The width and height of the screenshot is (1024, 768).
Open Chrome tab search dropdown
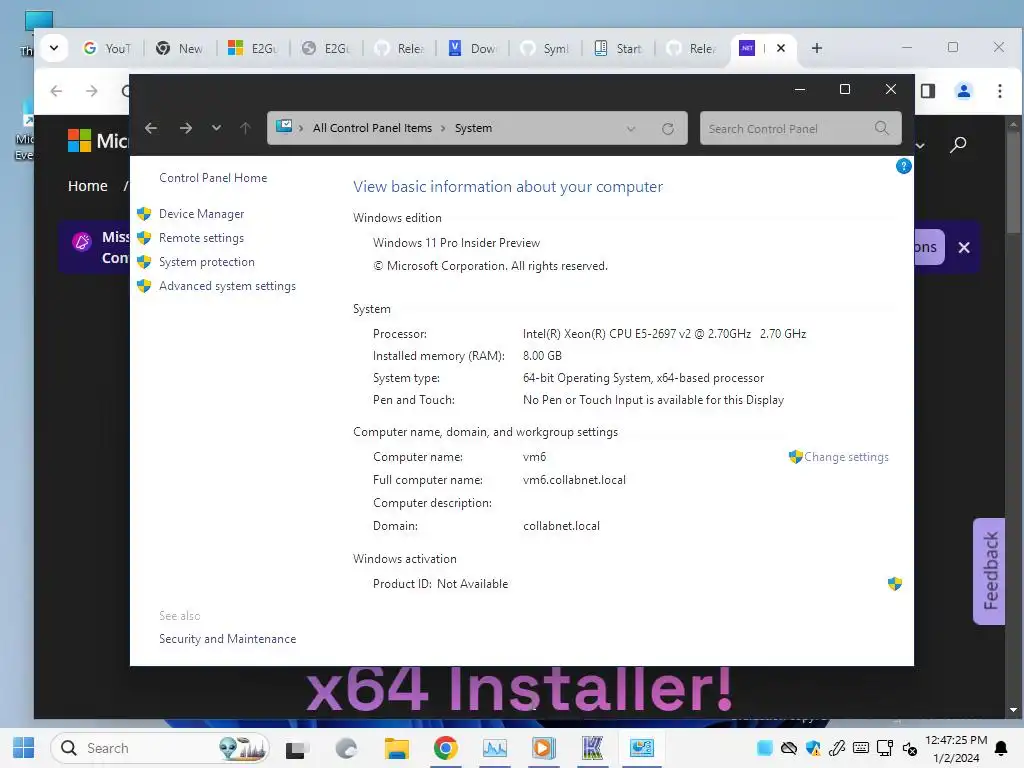[54, 48]
